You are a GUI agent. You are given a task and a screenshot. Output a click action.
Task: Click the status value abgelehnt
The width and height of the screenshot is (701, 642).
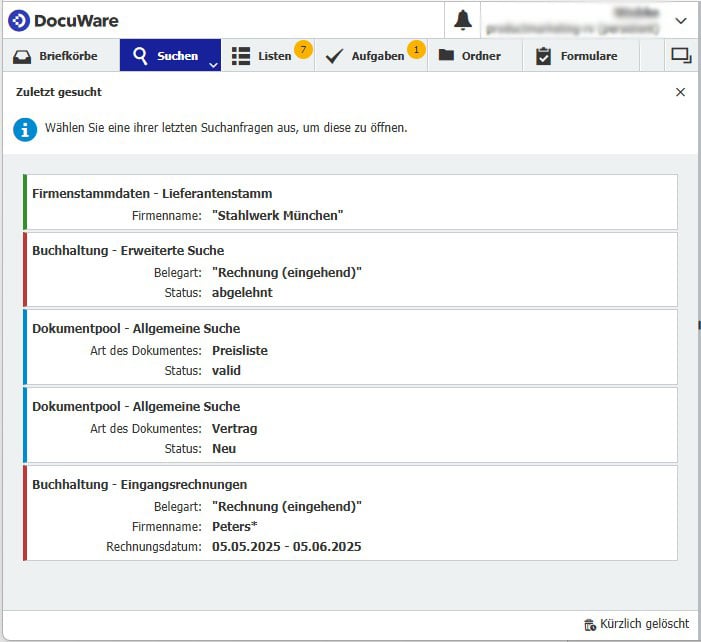(x=242, y=292)
